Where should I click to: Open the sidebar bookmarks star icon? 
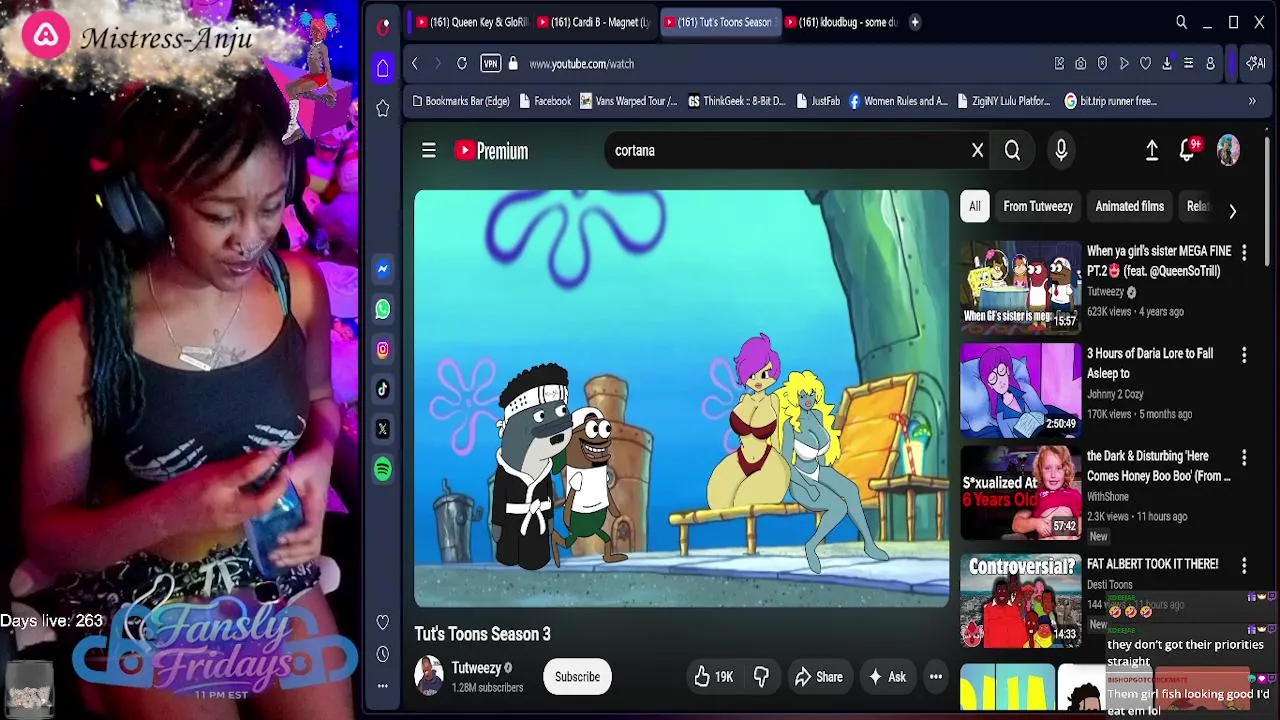383,108
